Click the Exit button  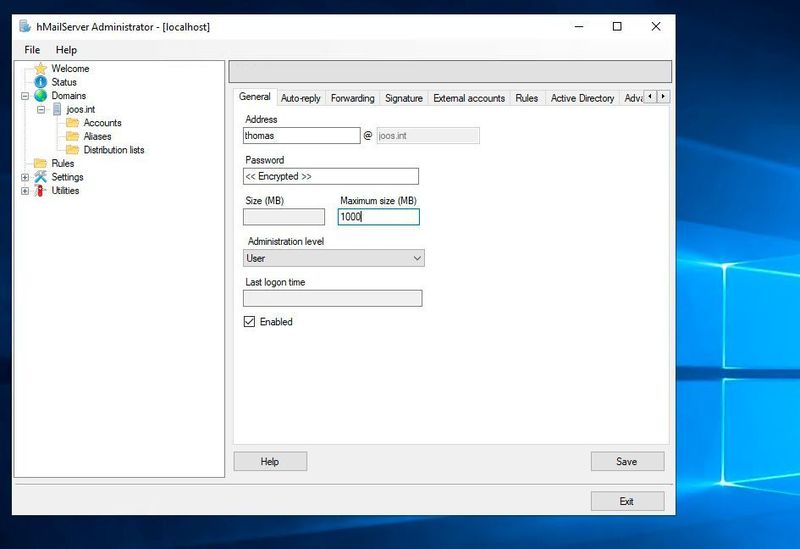point(627,501)
